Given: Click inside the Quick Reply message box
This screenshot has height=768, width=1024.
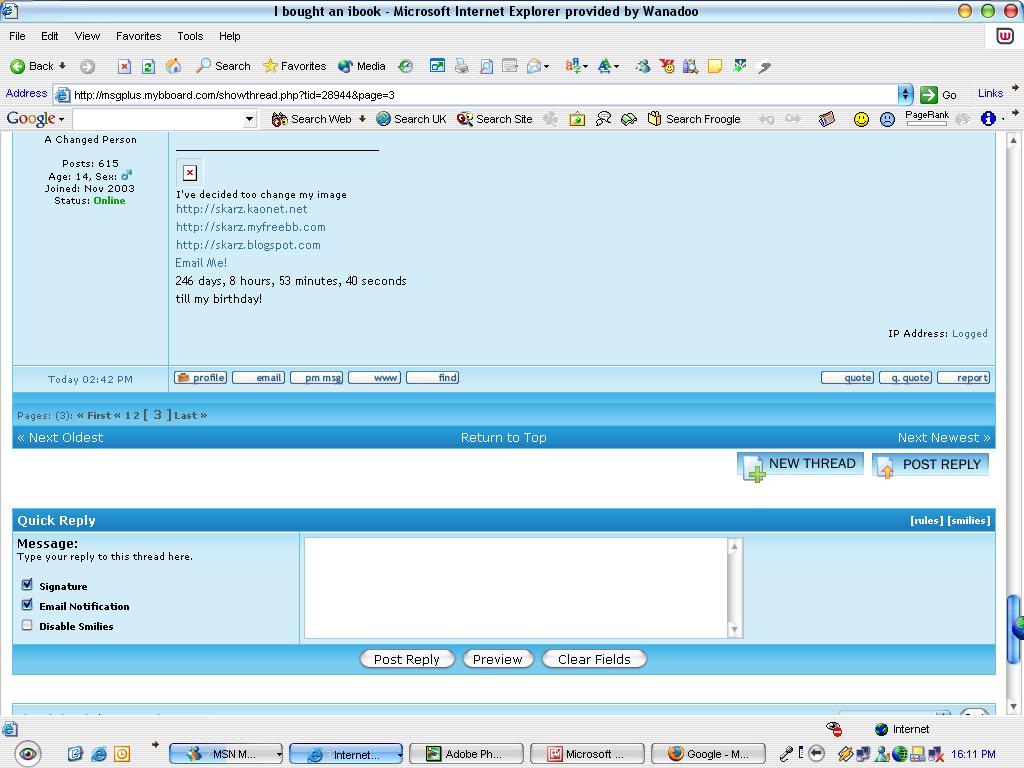Looking at the screenshot, I should 516,587.
